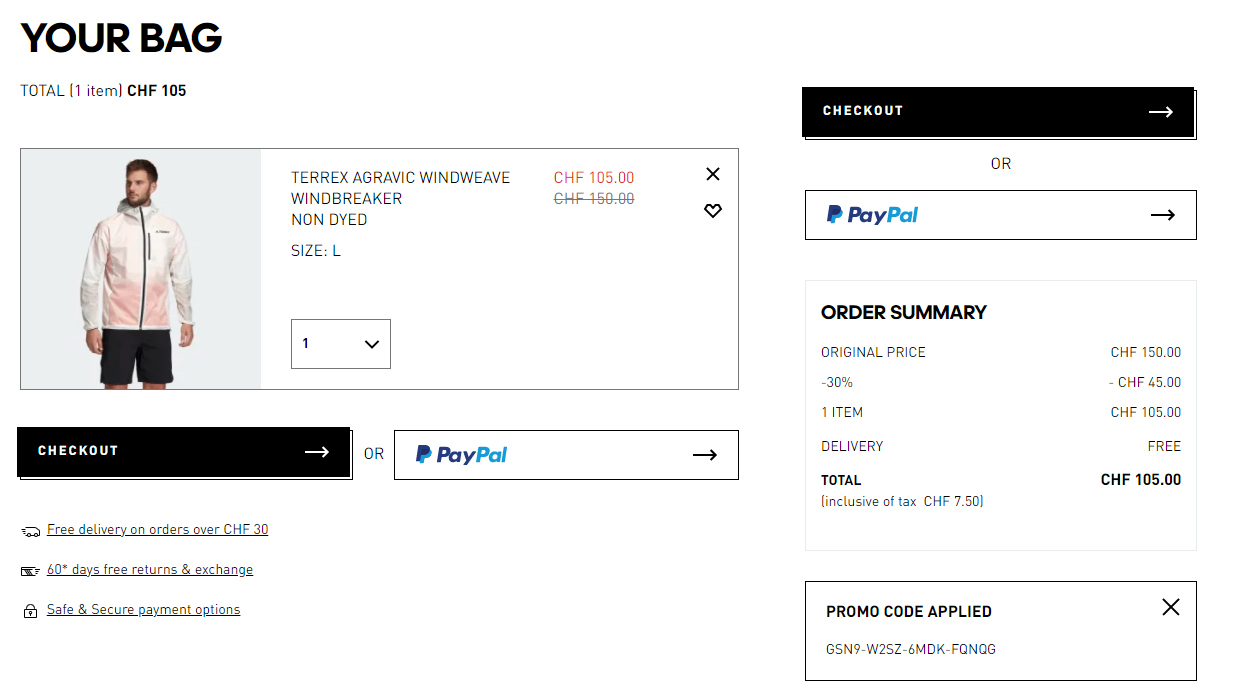Remove the windbreaker from the bag
This screenshot has width=1235, height=699.
click(x=713, y=174)
